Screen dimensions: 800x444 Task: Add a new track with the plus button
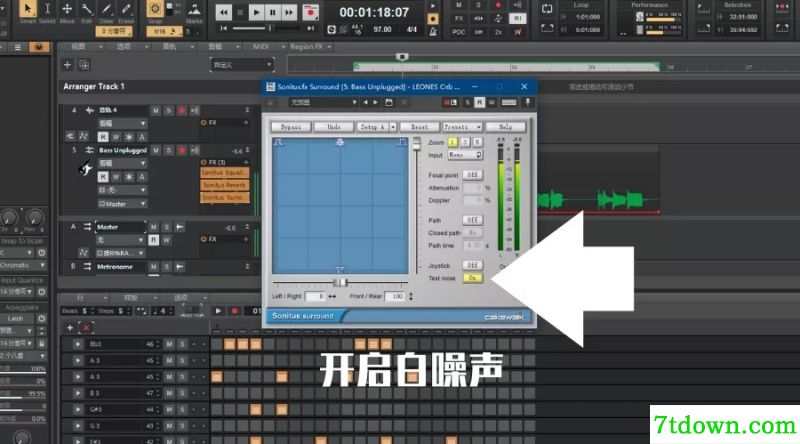pos(67,65)
